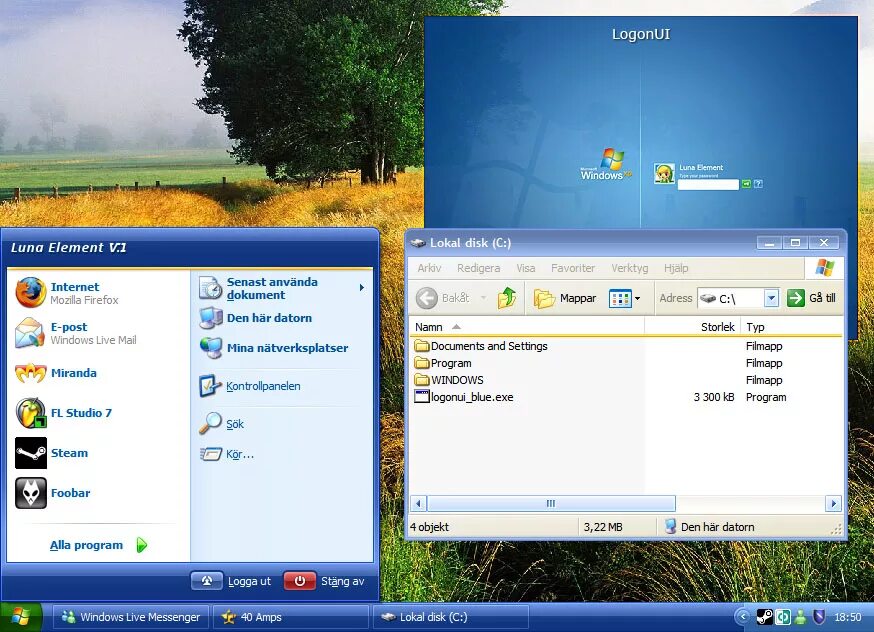The image size is (874, 632).
Task: Switch to 40 Amps taskbar button
Action: click(x=291, y=617)
